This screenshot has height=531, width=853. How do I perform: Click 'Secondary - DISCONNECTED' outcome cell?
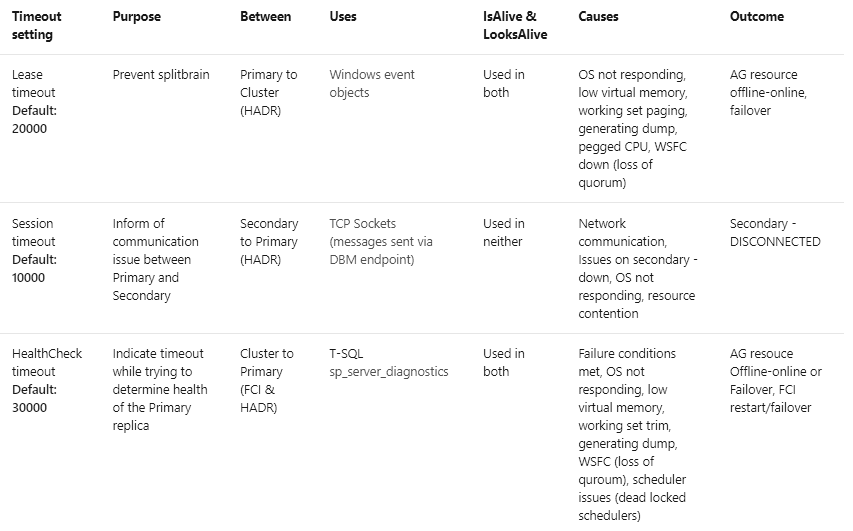[775, 232]
